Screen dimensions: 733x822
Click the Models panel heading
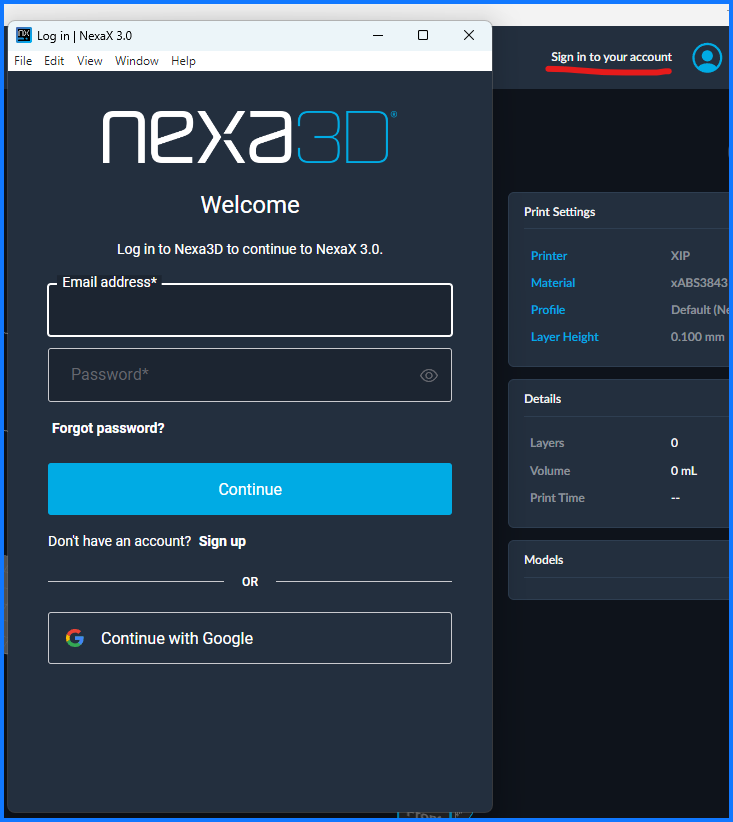coord(544,560)
